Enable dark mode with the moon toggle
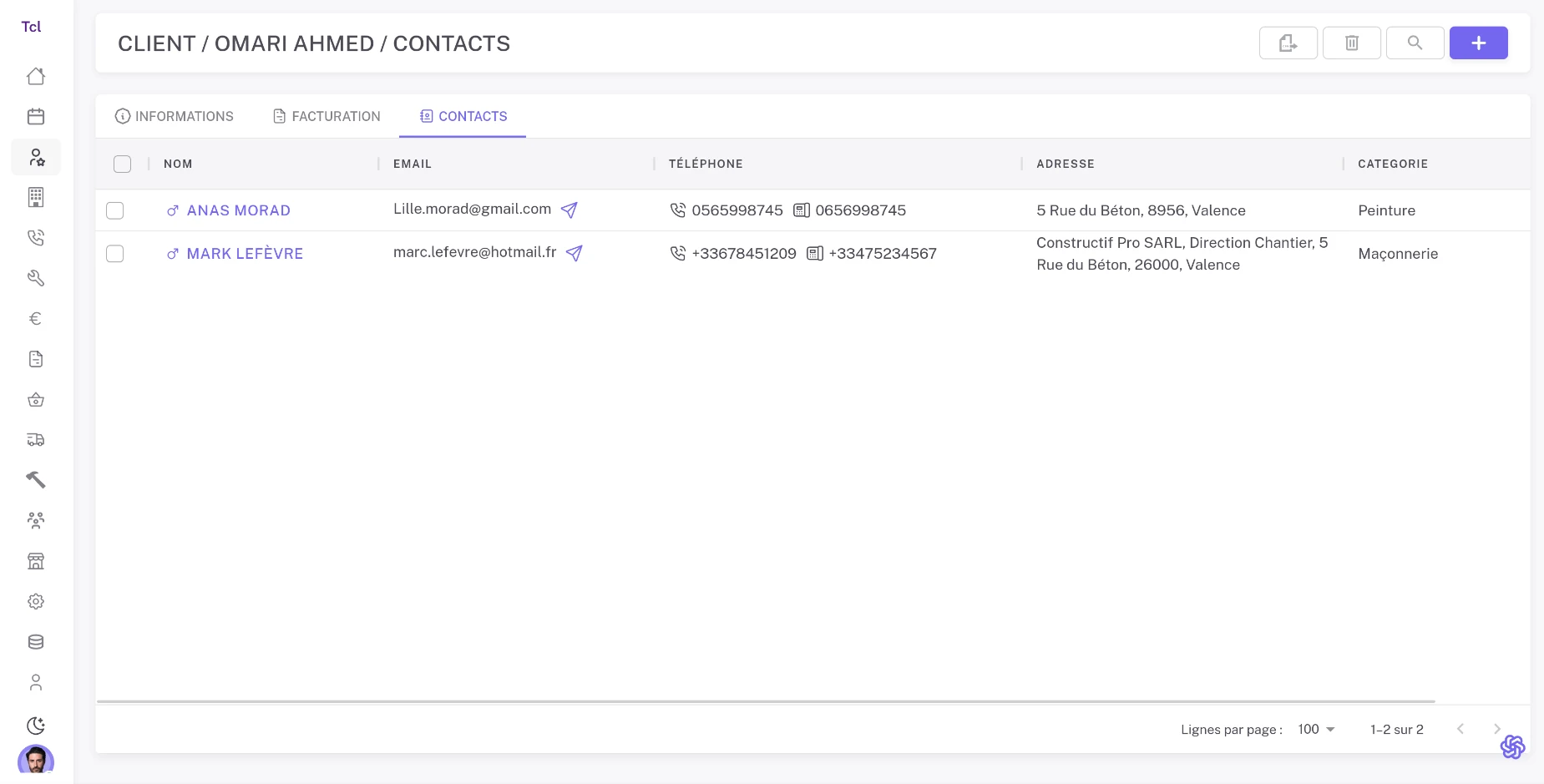 (x=35, y=726)
